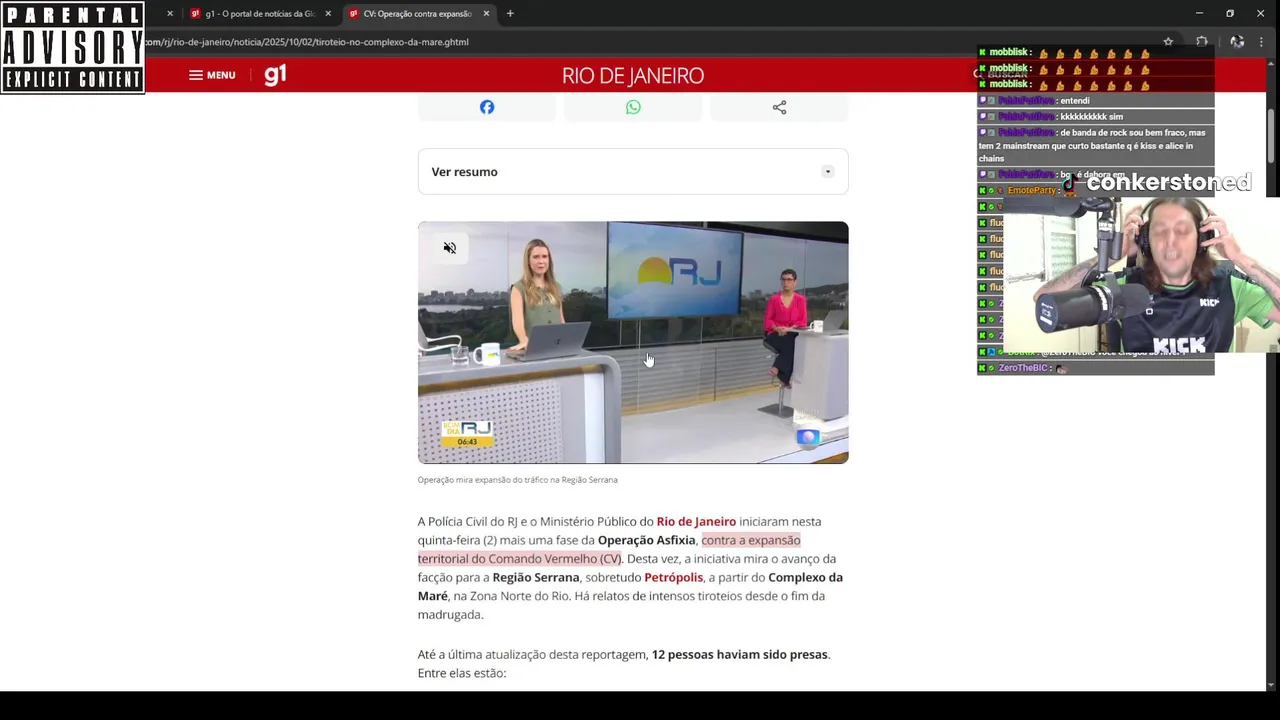The width and height of the screenshot is (1280, 720).
Task: Switch to the g1 portal de notícias tab
Action: (260, 14)
